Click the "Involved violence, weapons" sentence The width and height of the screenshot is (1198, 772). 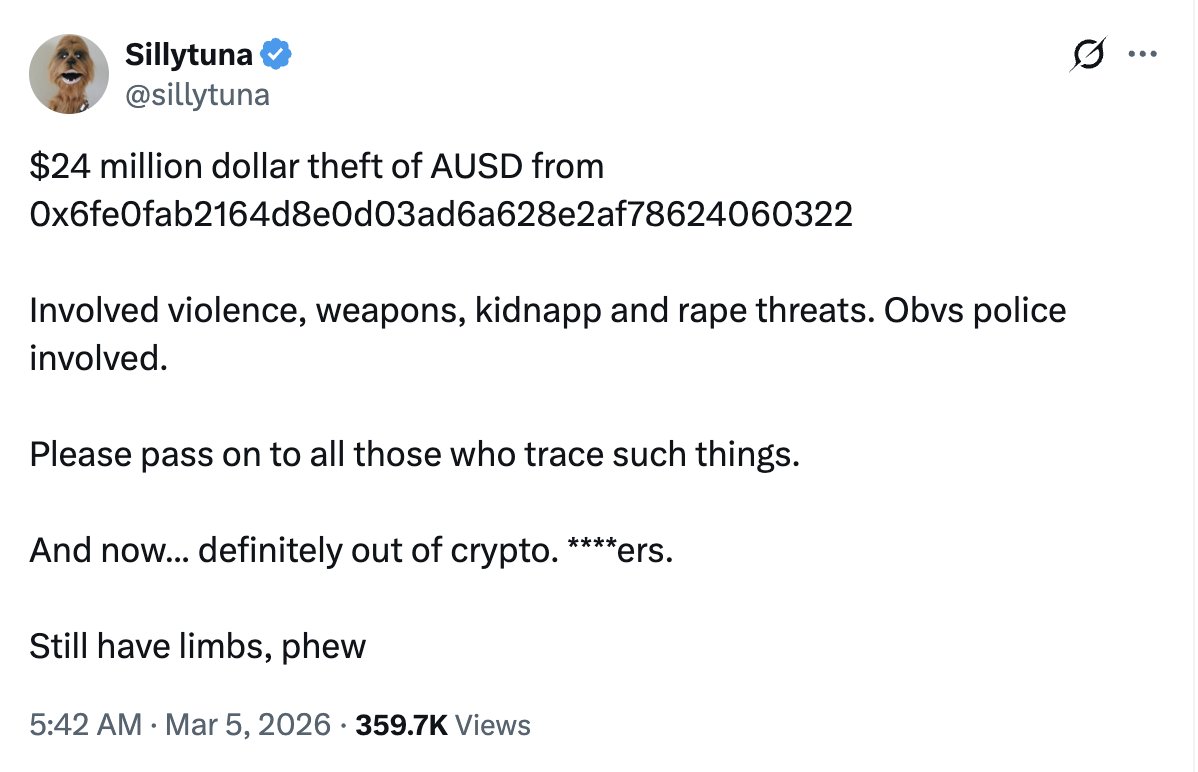[250, 310]
